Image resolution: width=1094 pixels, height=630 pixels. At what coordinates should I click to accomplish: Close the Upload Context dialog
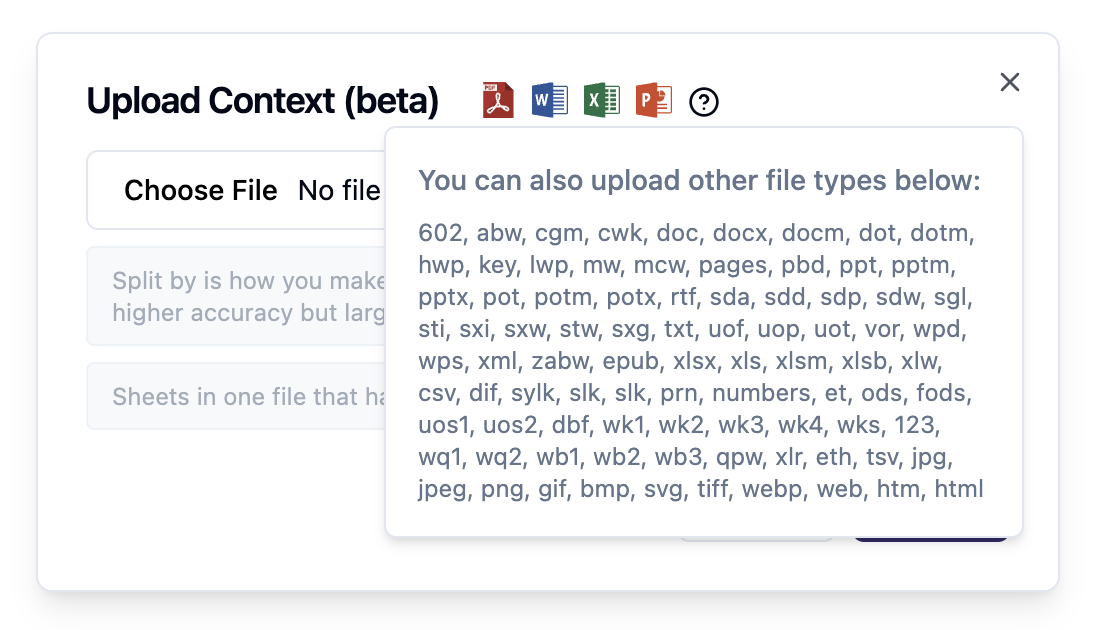[1010, 82]
